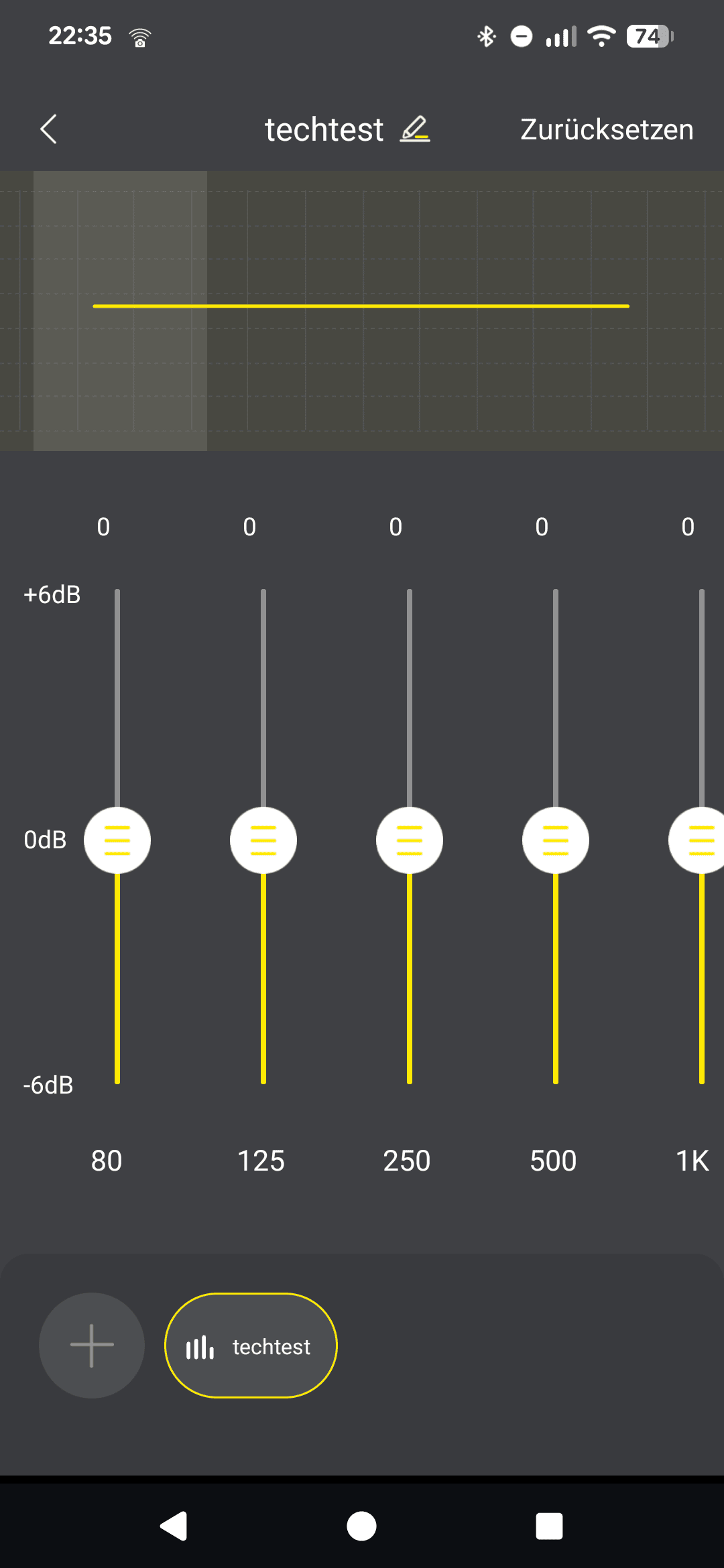Click the 250 Hz slider handle

(410, 840)
